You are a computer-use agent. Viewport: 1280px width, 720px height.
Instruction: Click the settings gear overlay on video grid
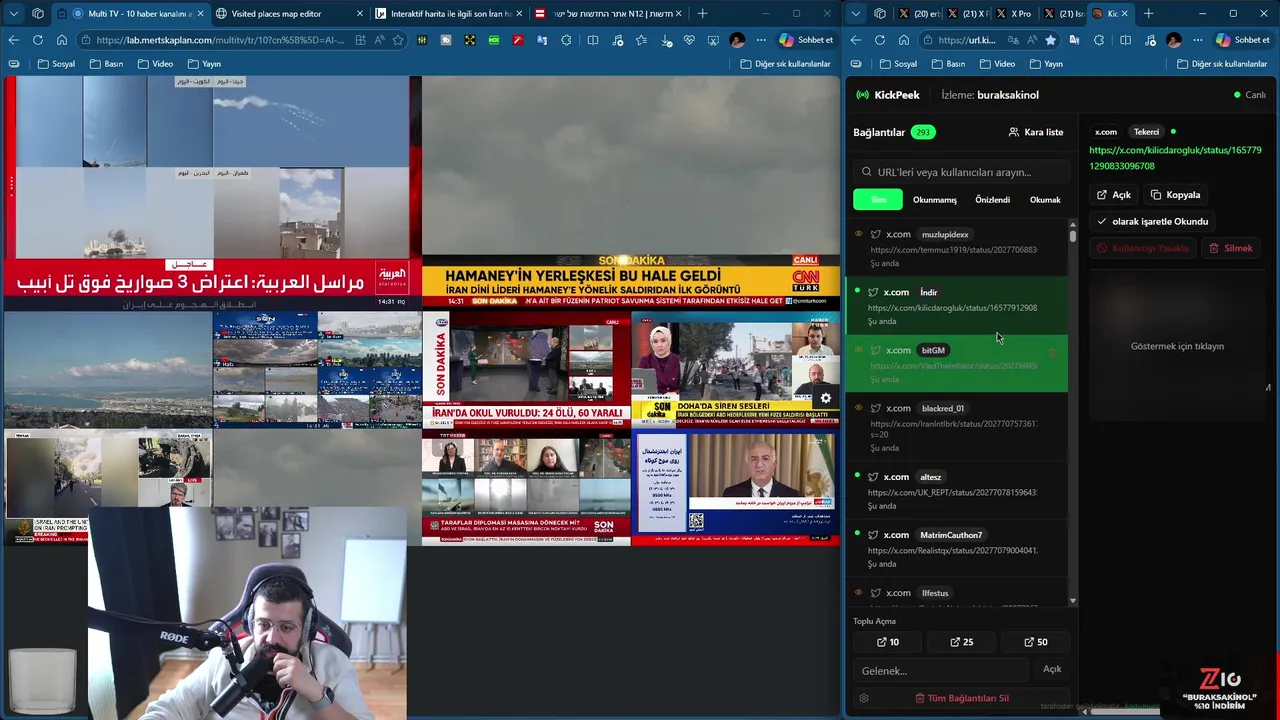pos(825,398)
